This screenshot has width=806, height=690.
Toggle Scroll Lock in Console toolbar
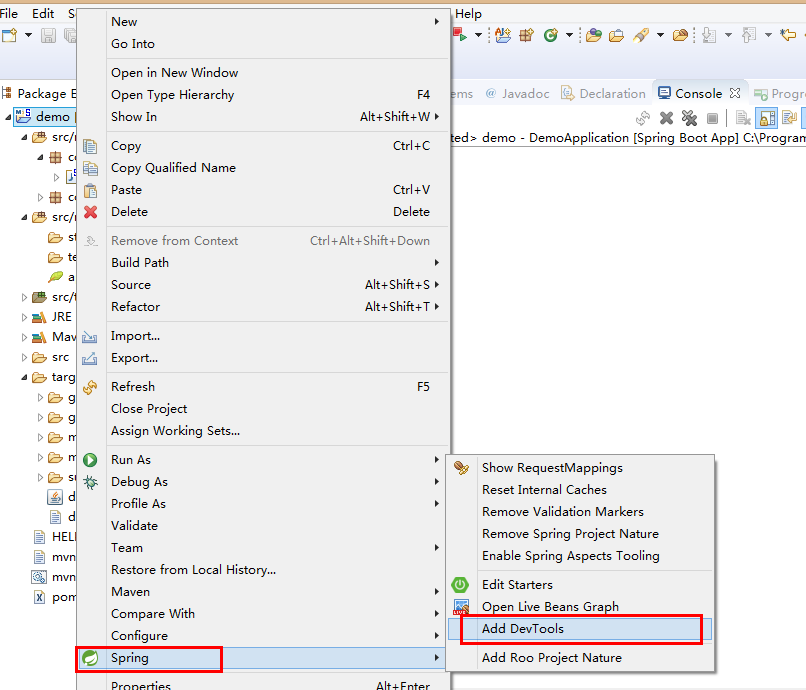pyautogui.click(x=766, y=119)
